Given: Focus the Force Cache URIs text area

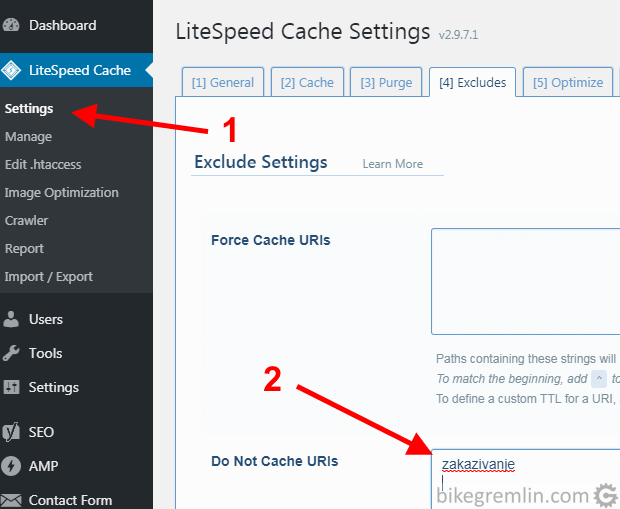Looking at the screenshot, I should pyautogui.click(x=525, y=281).
